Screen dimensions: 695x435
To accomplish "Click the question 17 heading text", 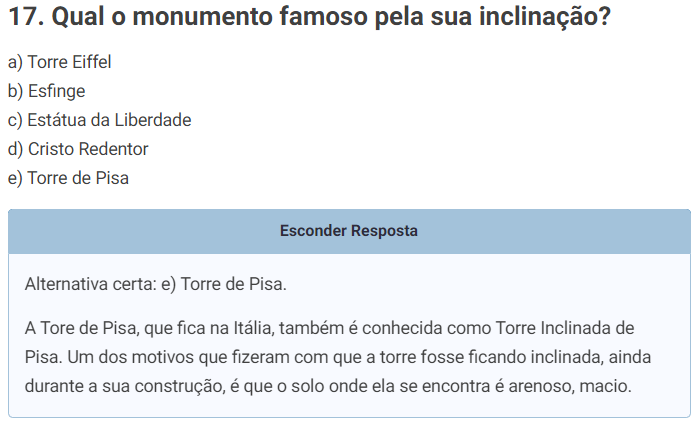I will pos(310,18).
